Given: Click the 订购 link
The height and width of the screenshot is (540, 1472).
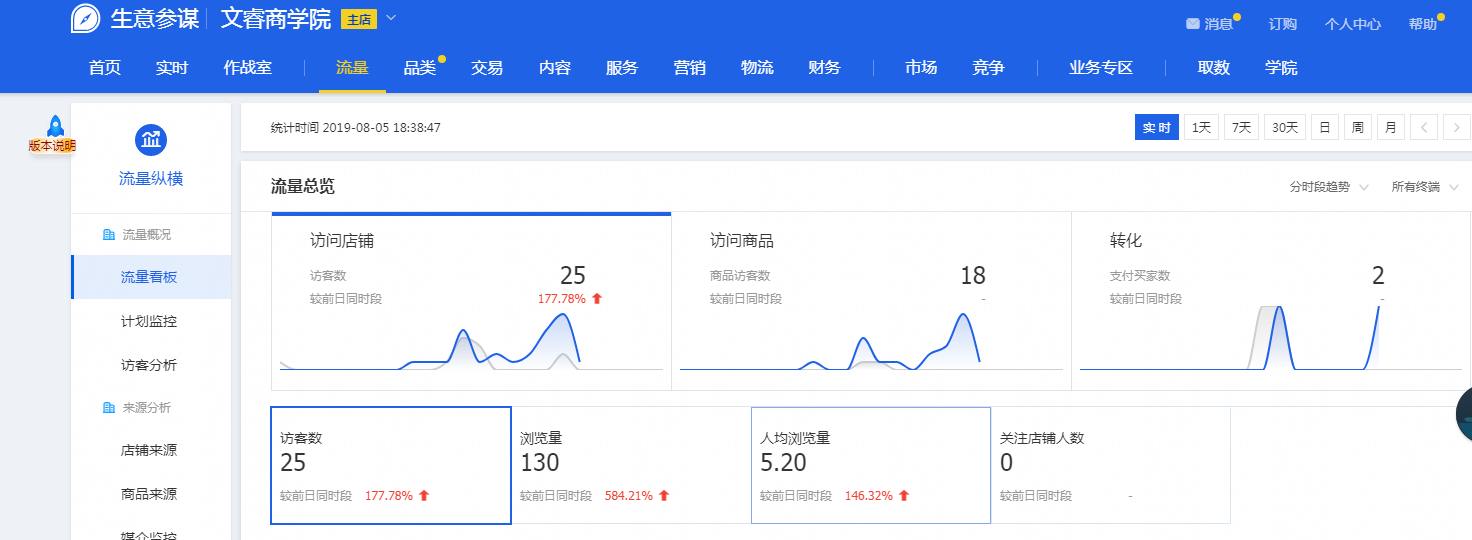Looking at the screenshot, I should (1283, 24).
